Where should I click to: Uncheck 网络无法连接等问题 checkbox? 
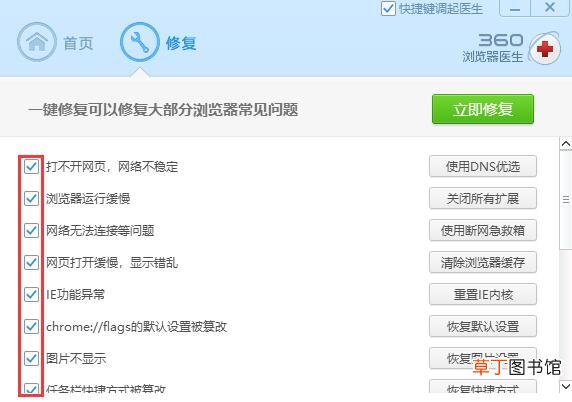point(31,231)
